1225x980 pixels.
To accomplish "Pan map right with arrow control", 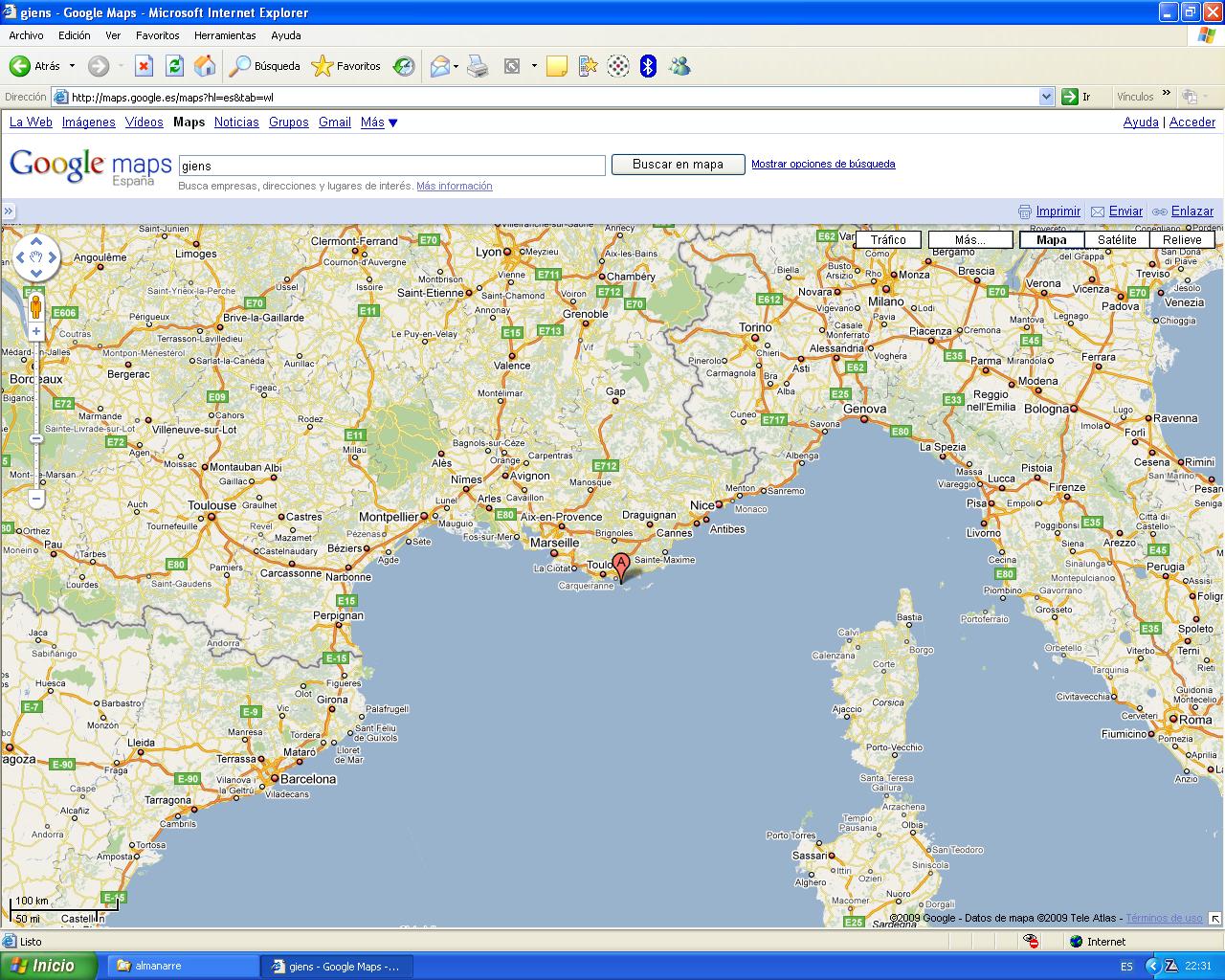I will [x=53, y=256].
